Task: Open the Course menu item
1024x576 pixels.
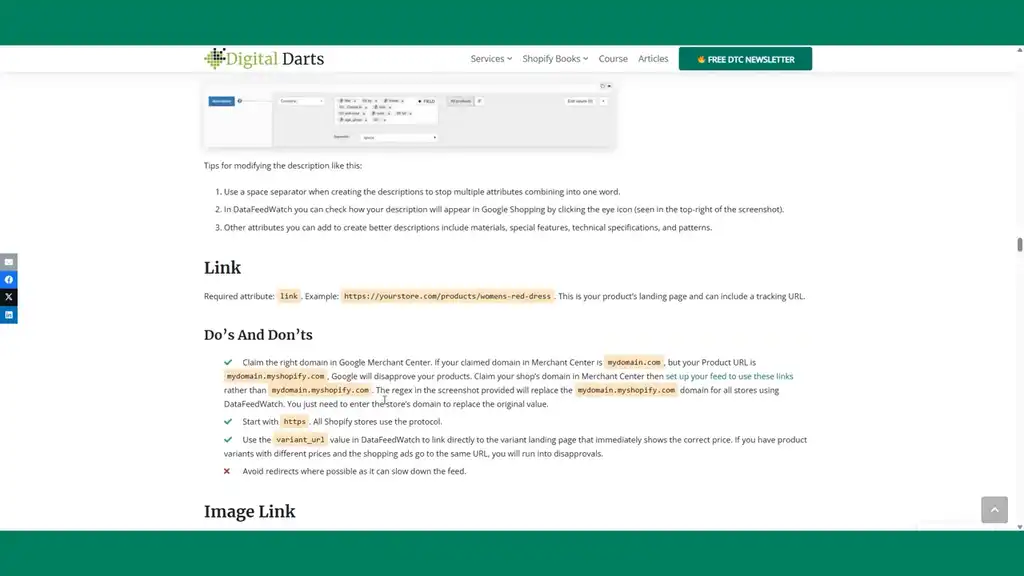Action: click(613, 59)
